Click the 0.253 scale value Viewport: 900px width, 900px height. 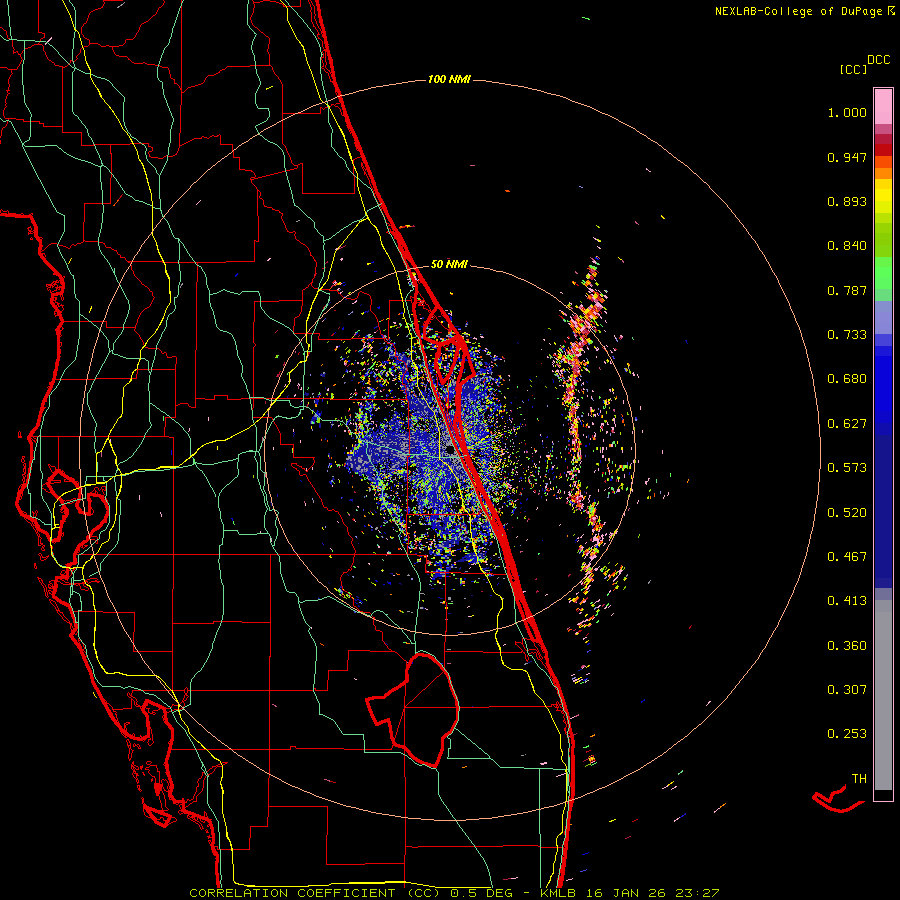pyautogui.click(x=847, y=734)
